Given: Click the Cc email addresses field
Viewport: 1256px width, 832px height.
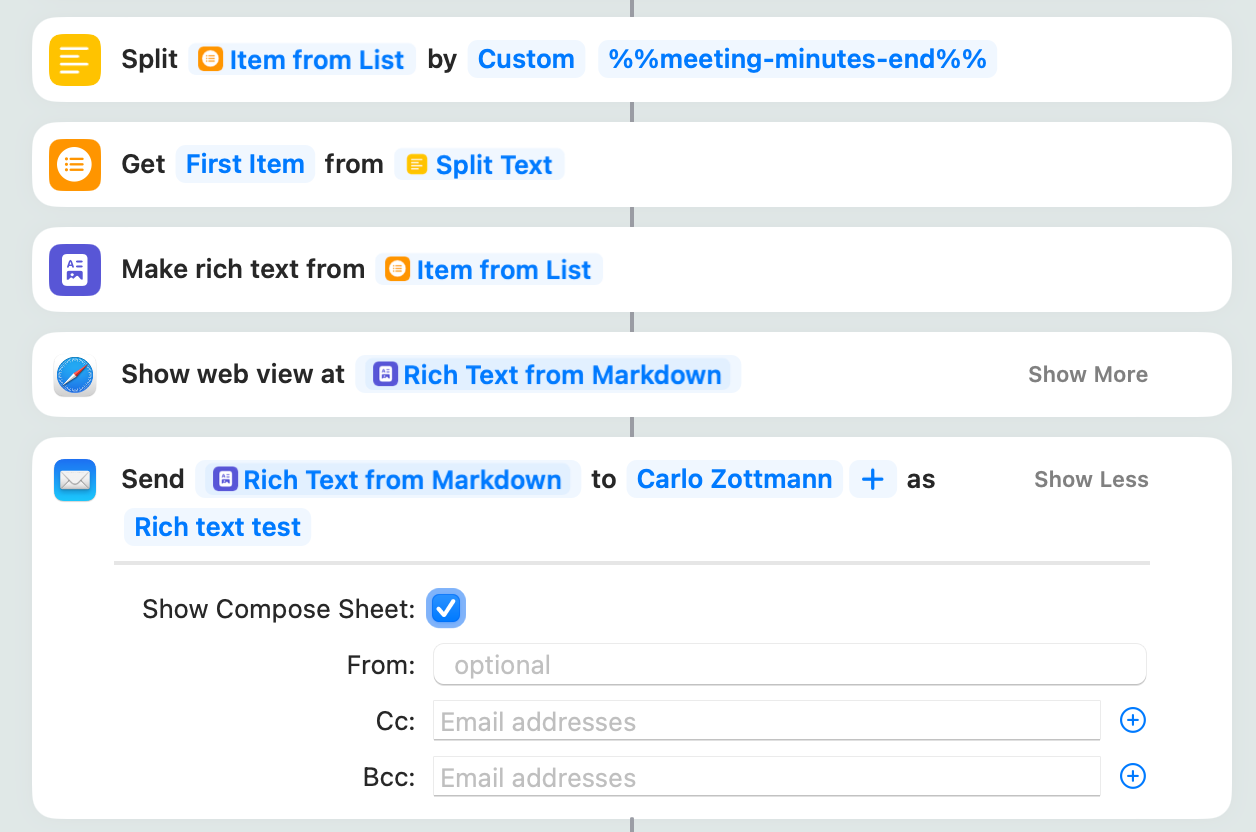Looking at the screenshot, I should point(766,721).
